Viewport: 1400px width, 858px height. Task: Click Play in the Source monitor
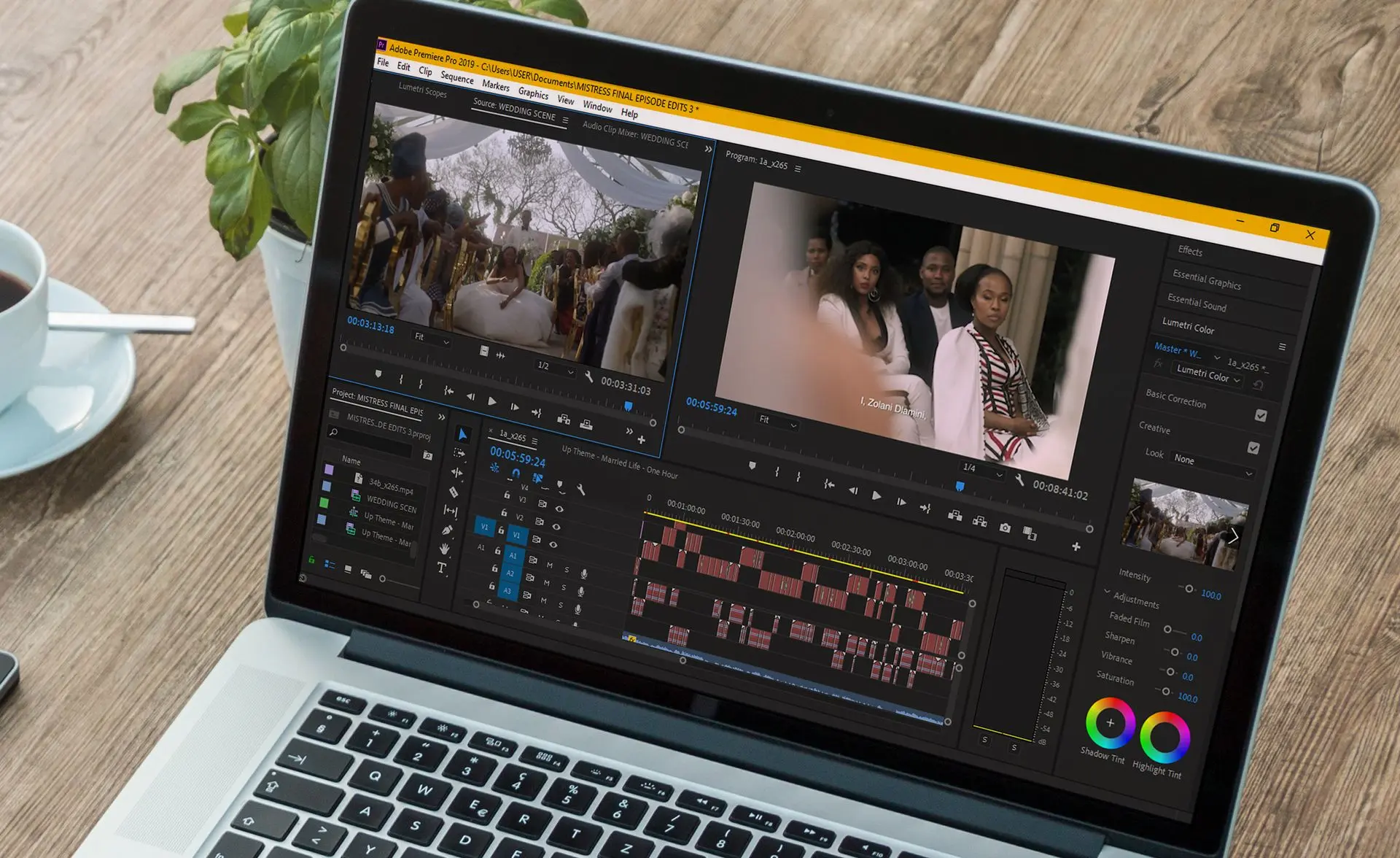pyautogui.click(x=492, y=401)
